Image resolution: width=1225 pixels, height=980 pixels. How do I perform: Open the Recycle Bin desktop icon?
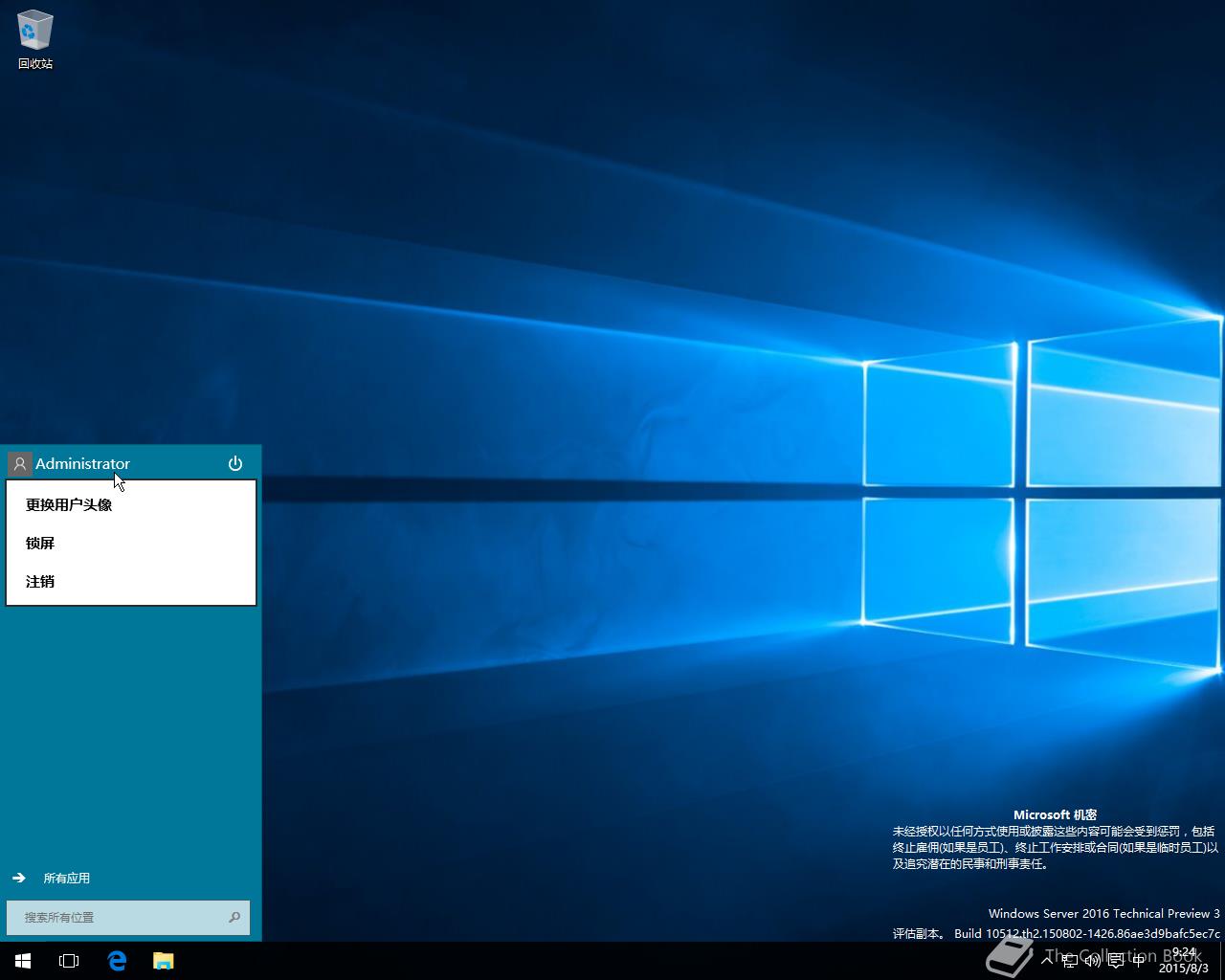click(x=35, y=40)
